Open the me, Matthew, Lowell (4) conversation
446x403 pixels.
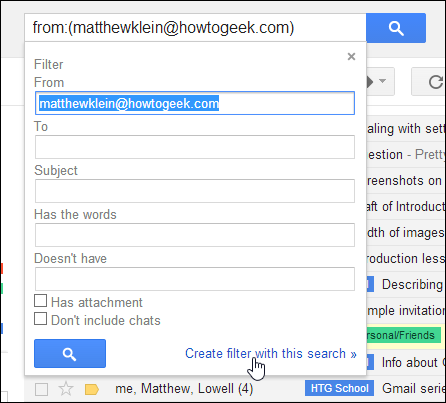pyautogui.click(x=184, y=389)
